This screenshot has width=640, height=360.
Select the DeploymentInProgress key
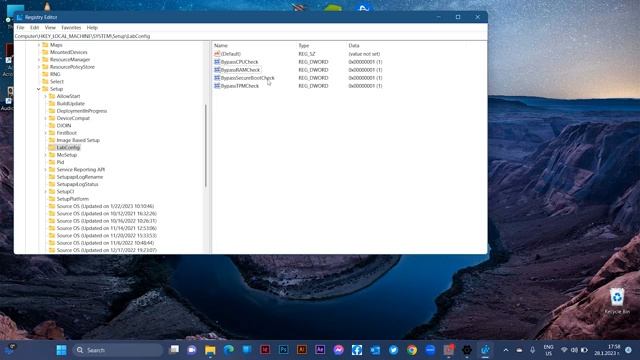(82, 111)
